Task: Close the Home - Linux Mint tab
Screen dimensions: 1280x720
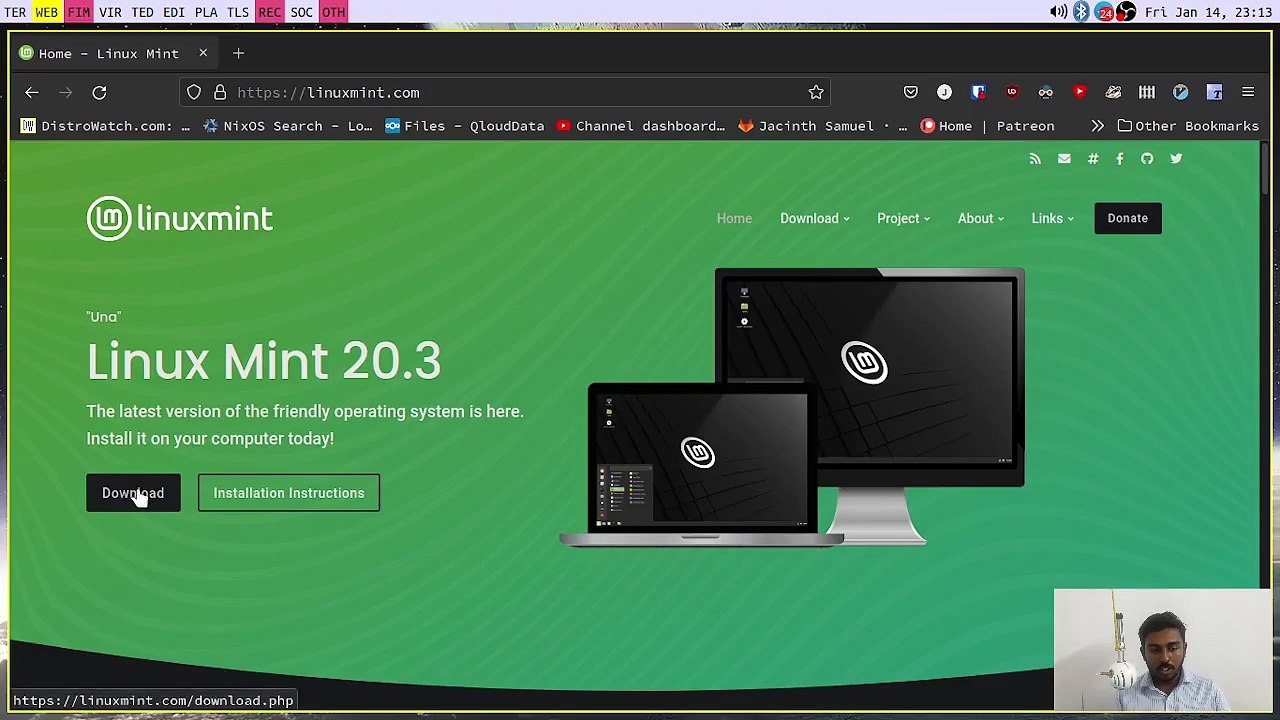Action: 203,53
